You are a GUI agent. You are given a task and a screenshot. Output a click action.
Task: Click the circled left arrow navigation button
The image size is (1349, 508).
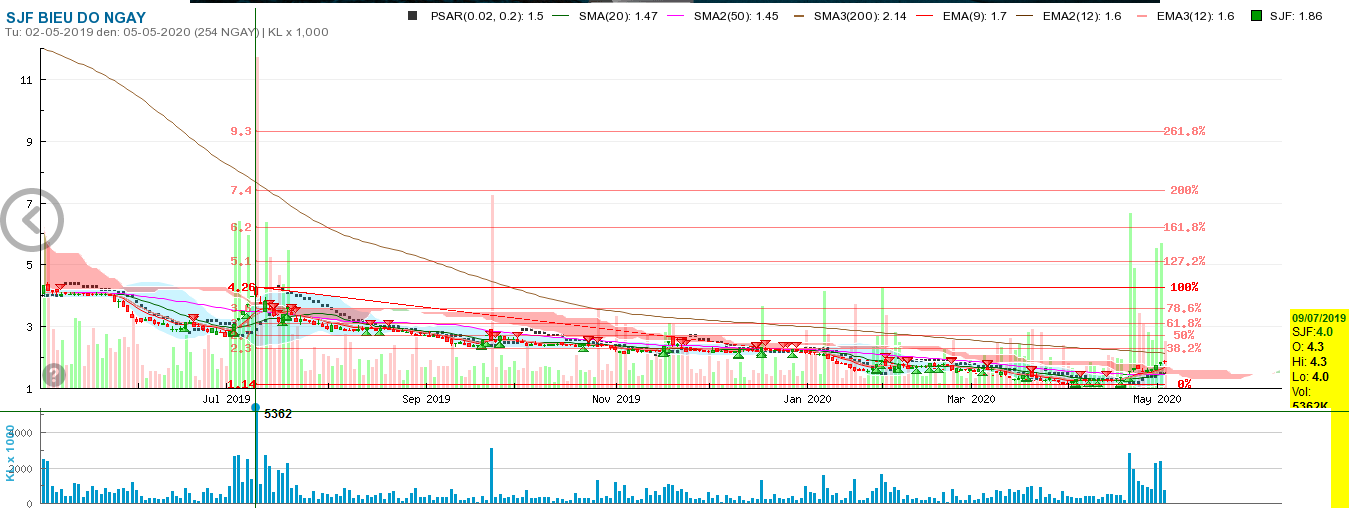point(30,218)
